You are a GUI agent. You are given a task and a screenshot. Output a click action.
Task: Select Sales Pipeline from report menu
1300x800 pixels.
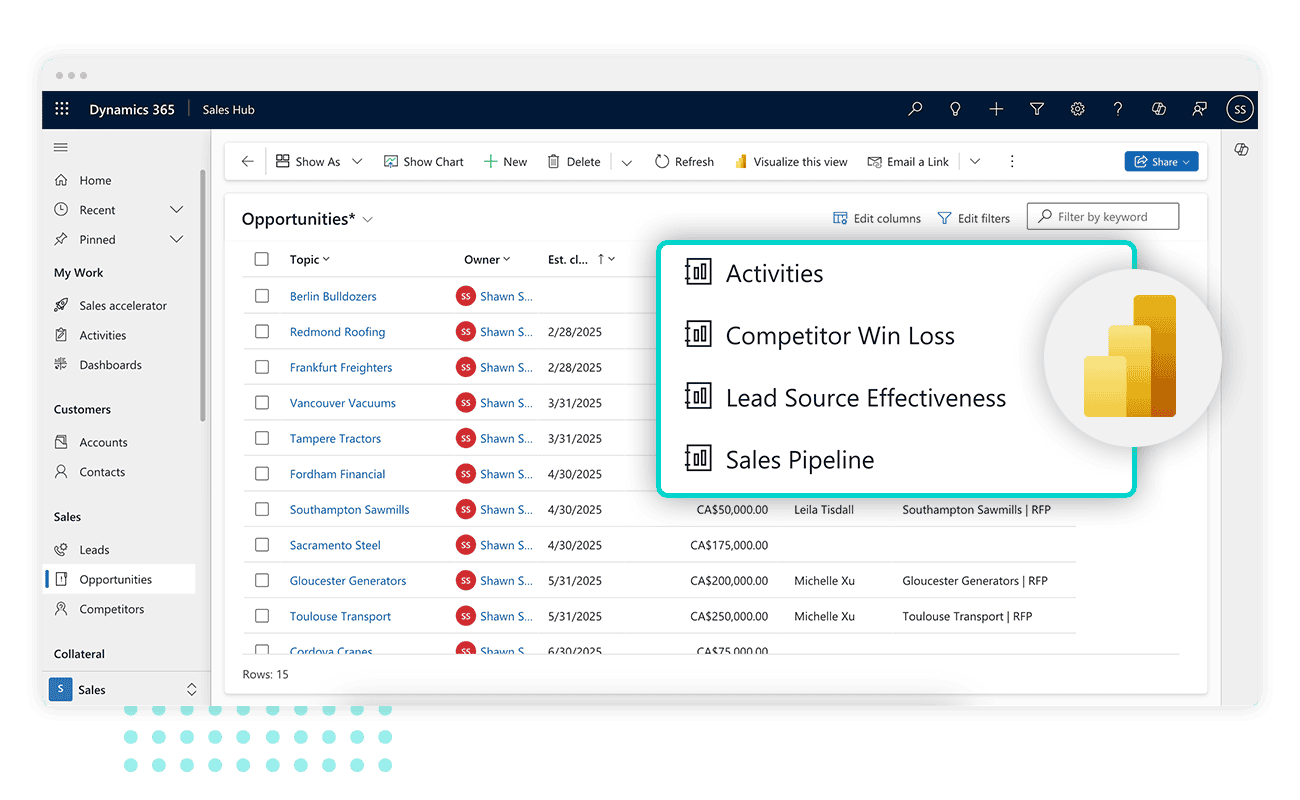click(x=799, y=460)
